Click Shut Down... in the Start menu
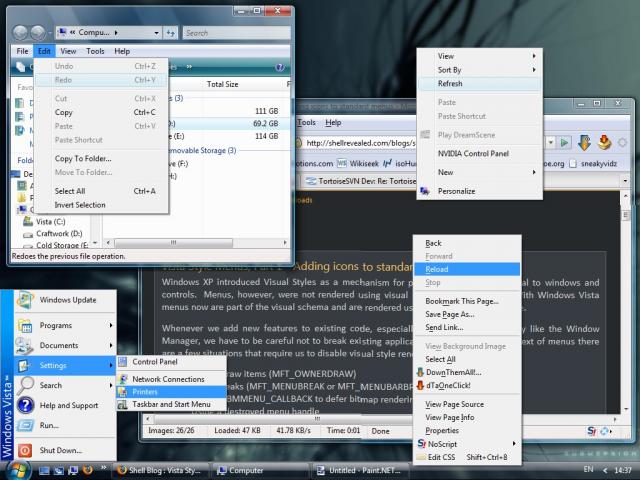This screenshot has height=480, width=640. (x=65, y=450)
